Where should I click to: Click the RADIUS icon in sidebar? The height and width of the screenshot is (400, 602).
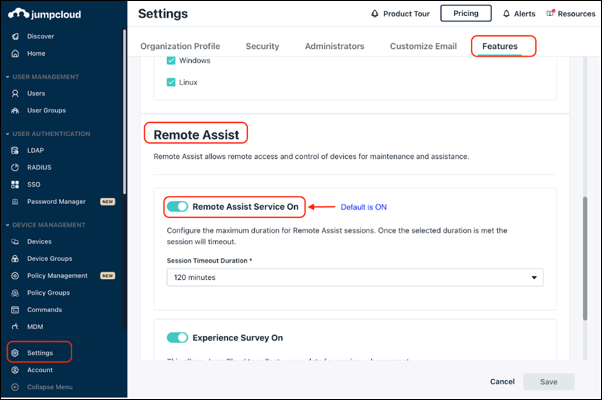(x=15, y=167)
